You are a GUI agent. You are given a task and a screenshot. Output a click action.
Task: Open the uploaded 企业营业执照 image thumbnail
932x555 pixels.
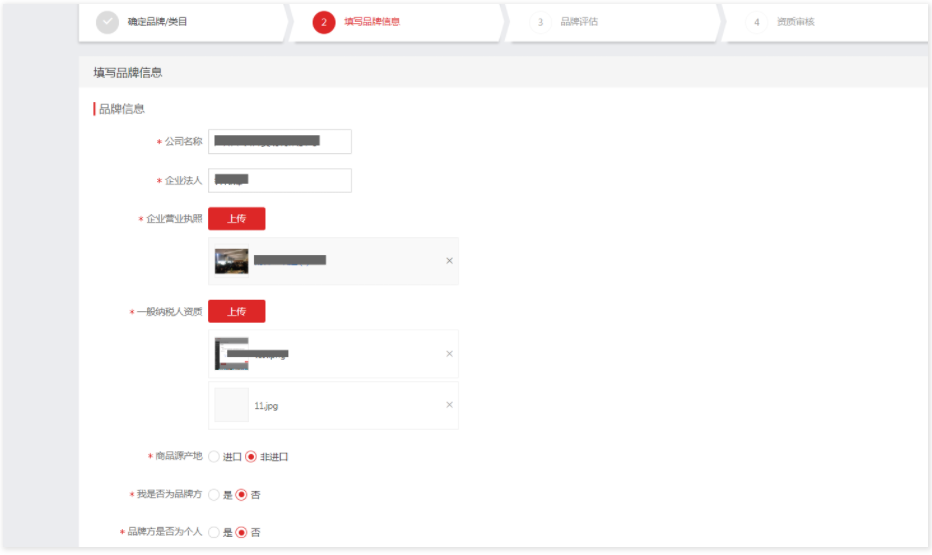click(x=231, y=261)
